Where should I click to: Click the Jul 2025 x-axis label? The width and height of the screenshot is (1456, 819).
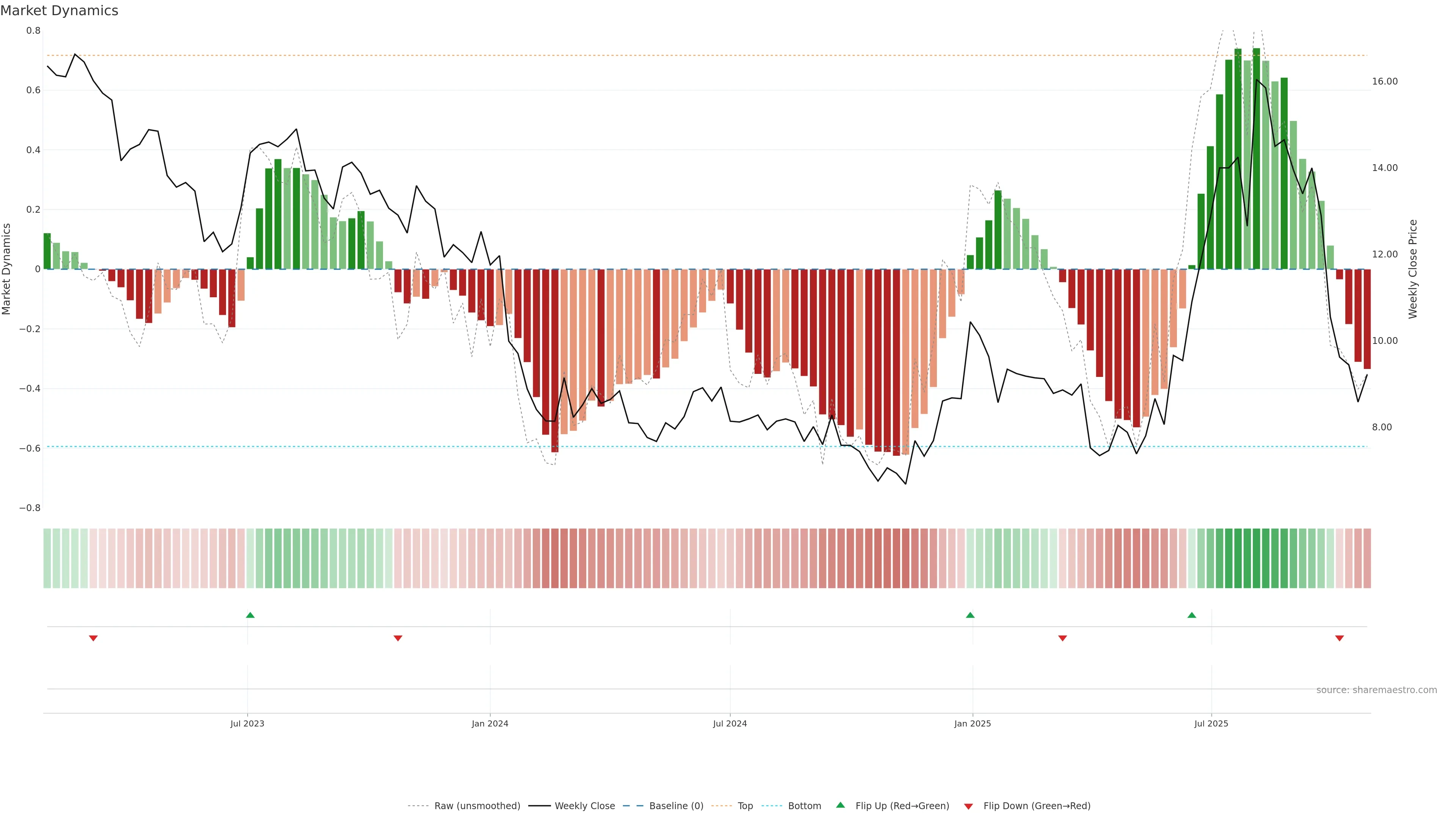click(x=1211, y=723)
